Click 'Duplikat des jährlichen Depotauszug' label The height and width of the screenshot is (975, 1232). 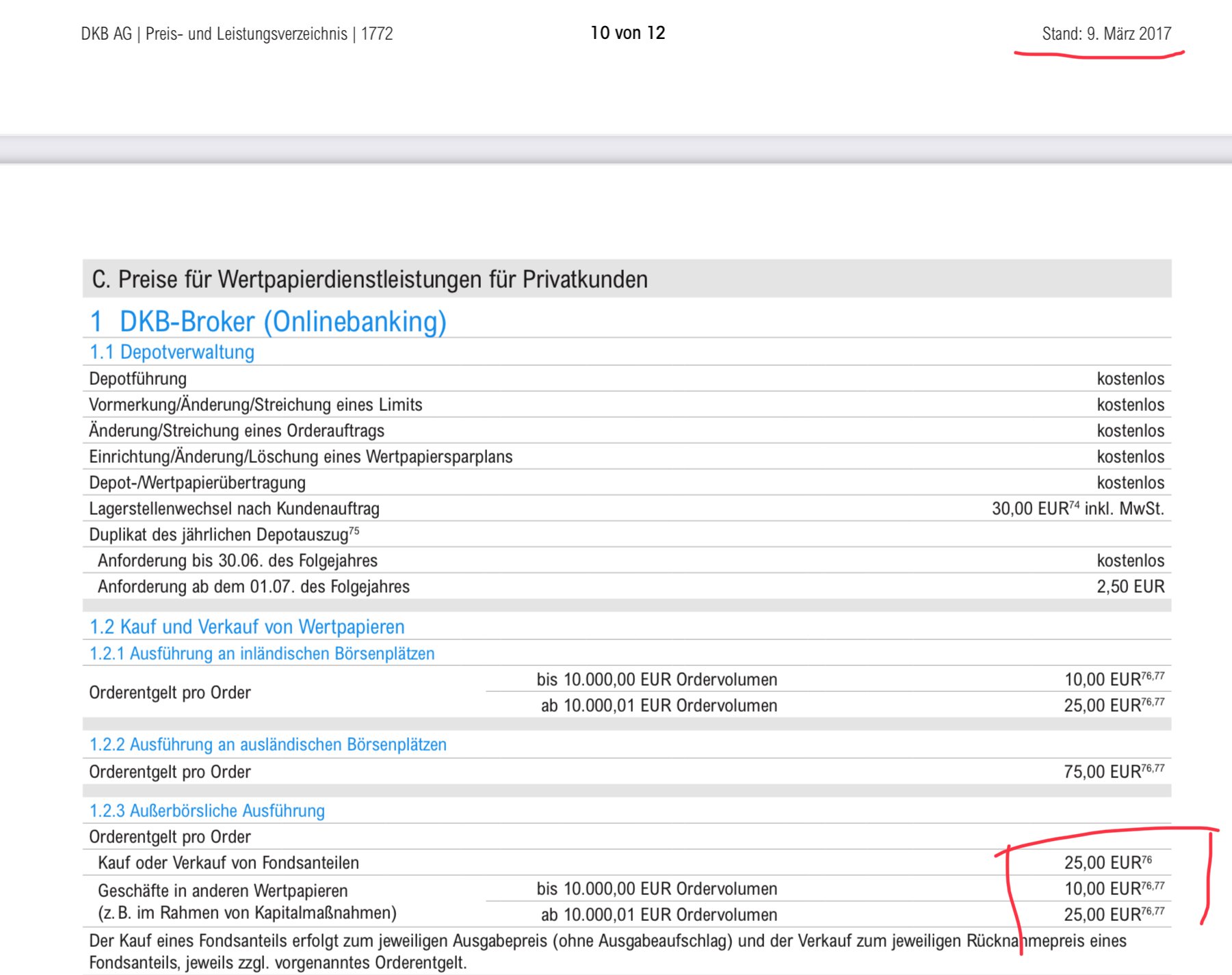[x=224, y=534]
